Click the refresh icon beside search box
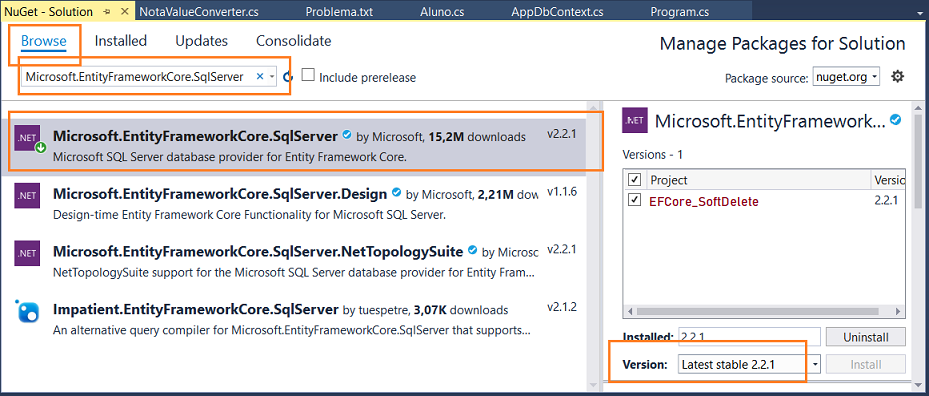Screen dimensions: 929x396 click(288, 77)
